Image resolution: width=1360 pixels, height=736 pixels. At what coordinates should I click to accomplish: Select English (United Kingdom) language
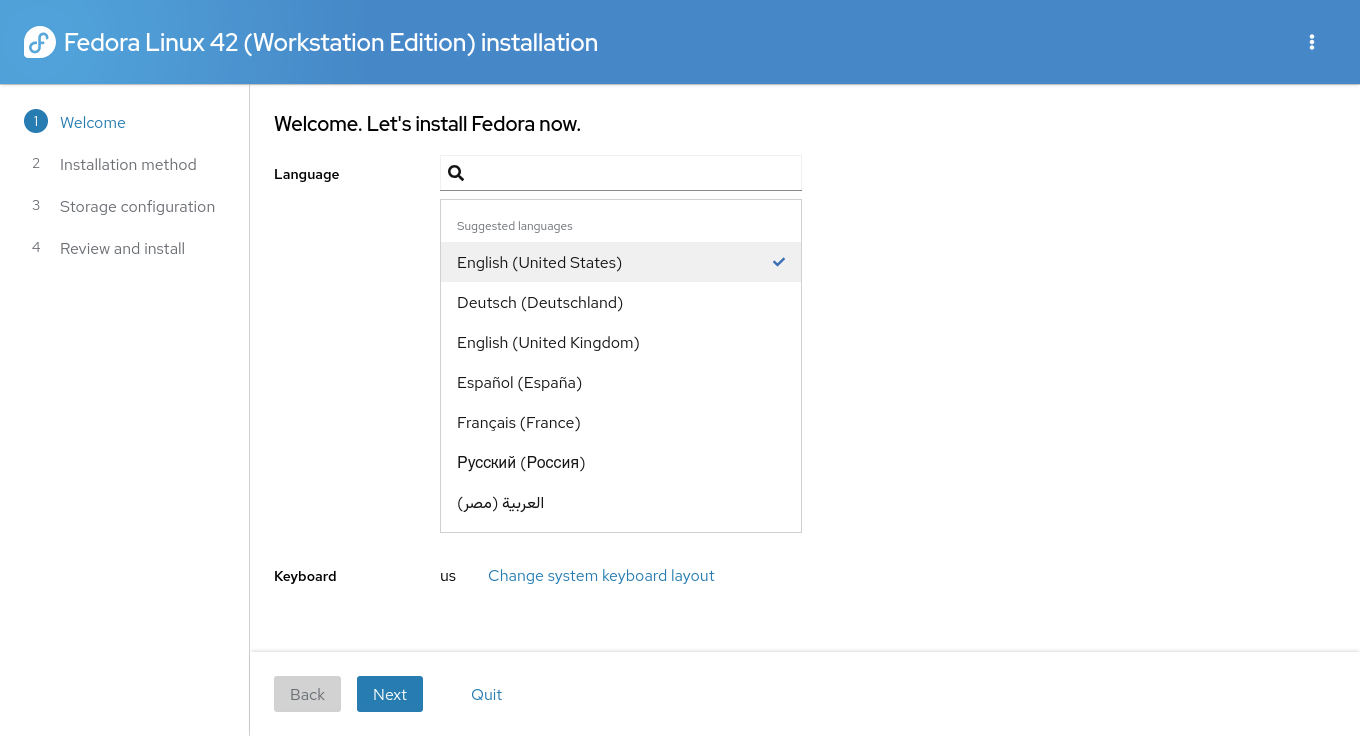pyautogui.click(x=621, y=342)
